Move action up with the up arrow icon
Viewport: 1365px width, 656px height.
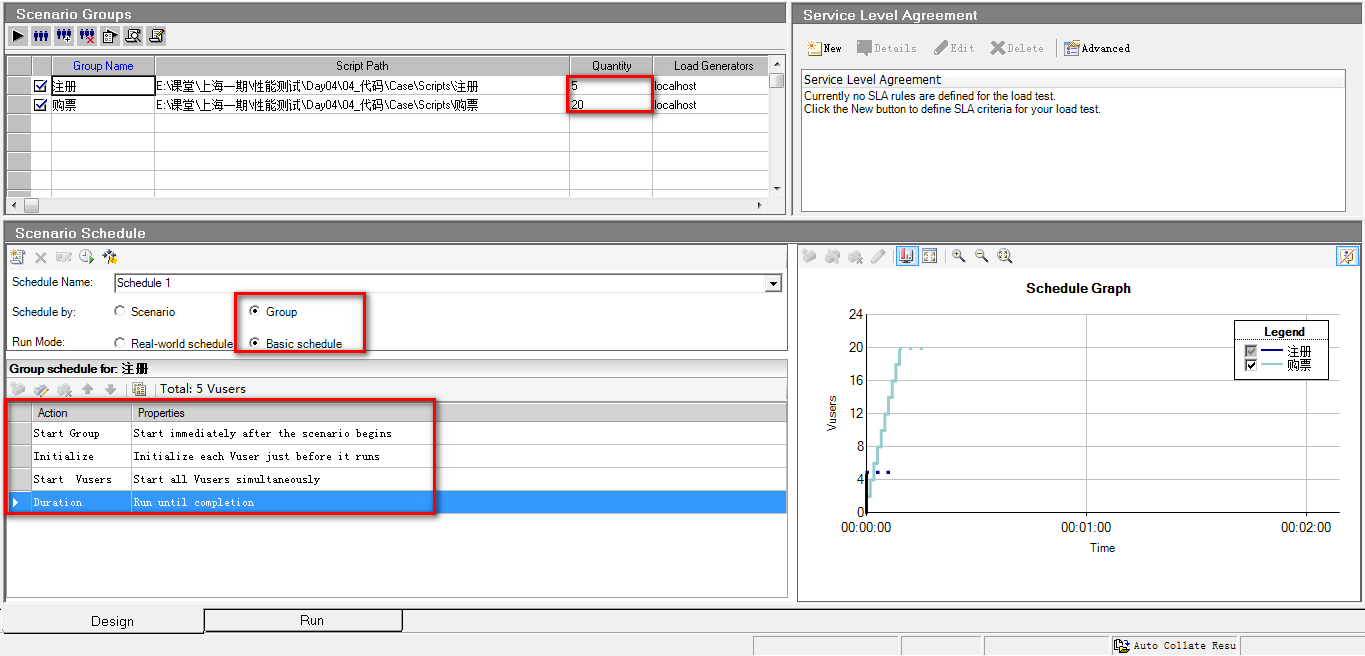pos(87,389)
